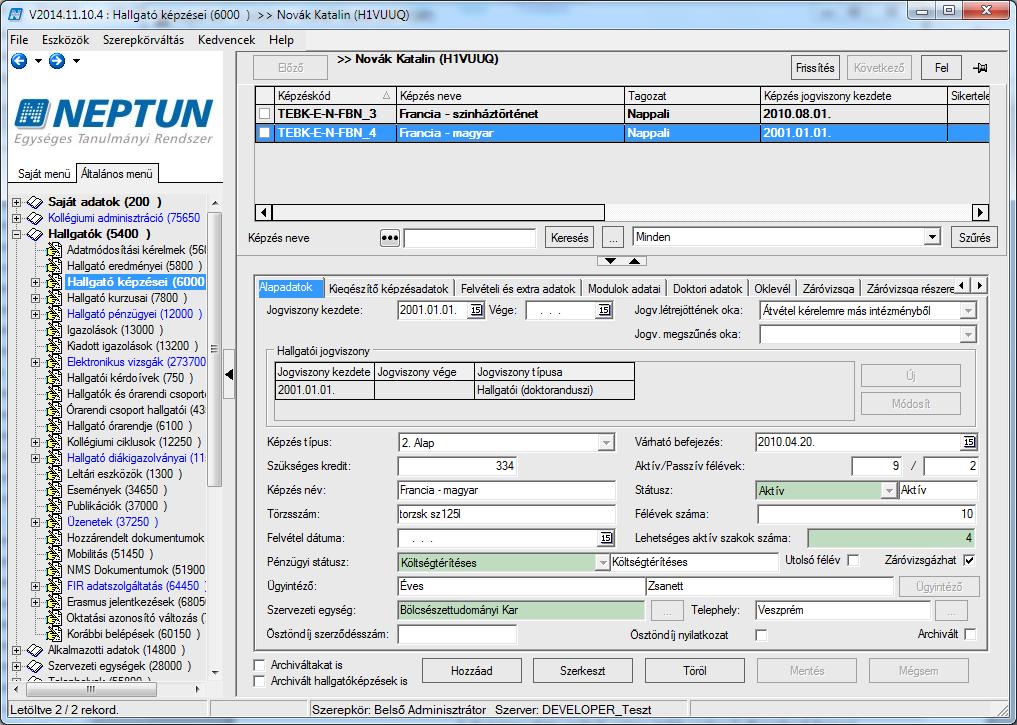Click the Kiadott igazolások menu icon

point(54,346)
